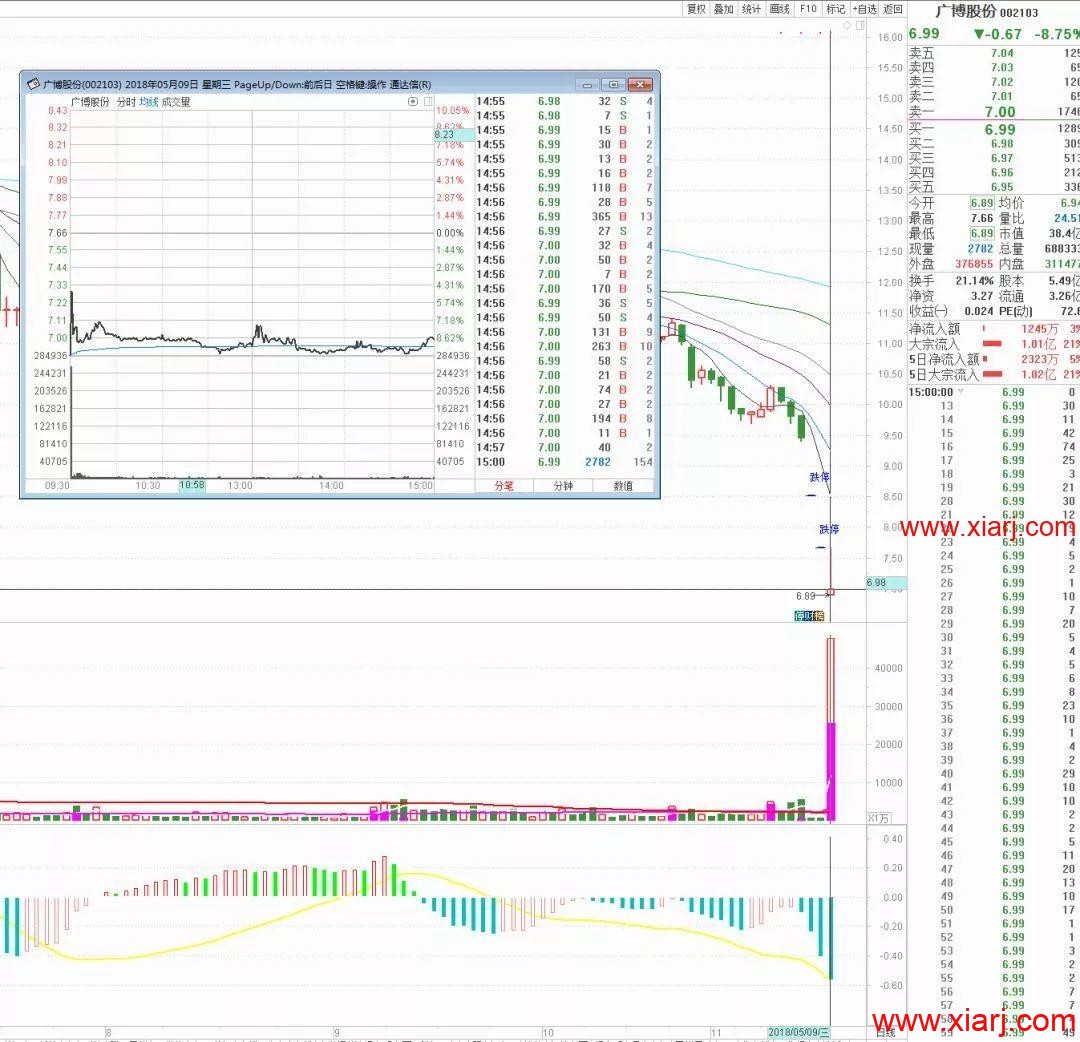Switch to the 数值 tab

coord(623,486)
